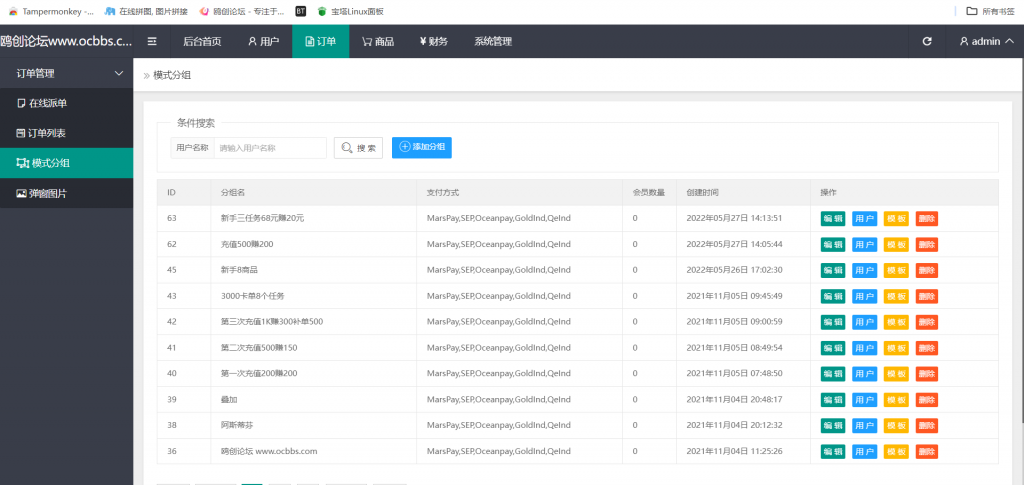Image resolution: width=1024 pixels, height=485 pixels.
Task: Open 用户 for group ID 43
Action: (x=865, y=296)
